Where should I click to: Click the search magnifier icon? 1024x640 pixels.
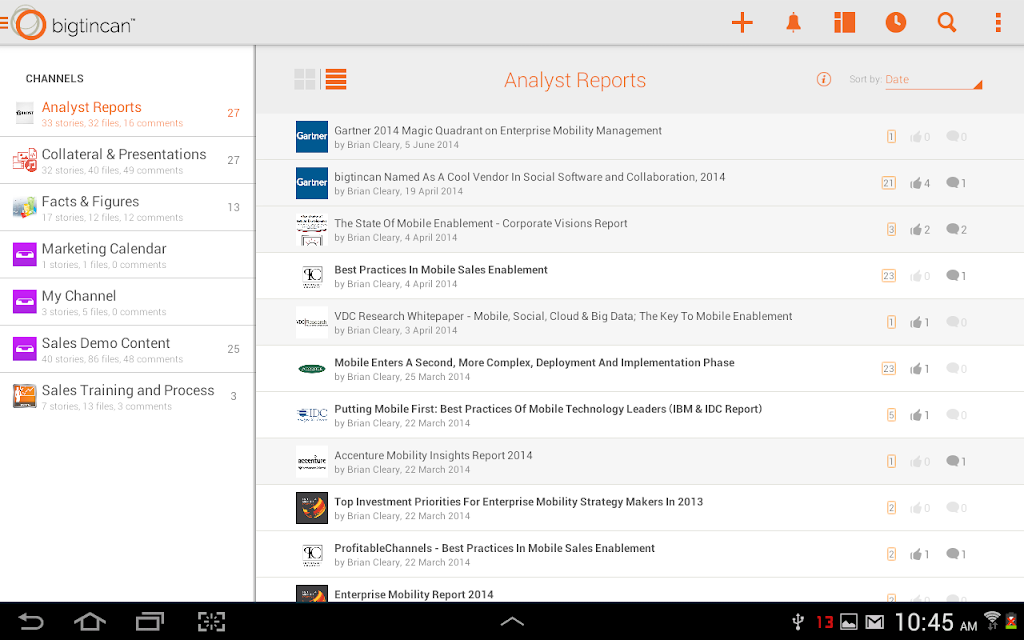(x=946, y=23)
